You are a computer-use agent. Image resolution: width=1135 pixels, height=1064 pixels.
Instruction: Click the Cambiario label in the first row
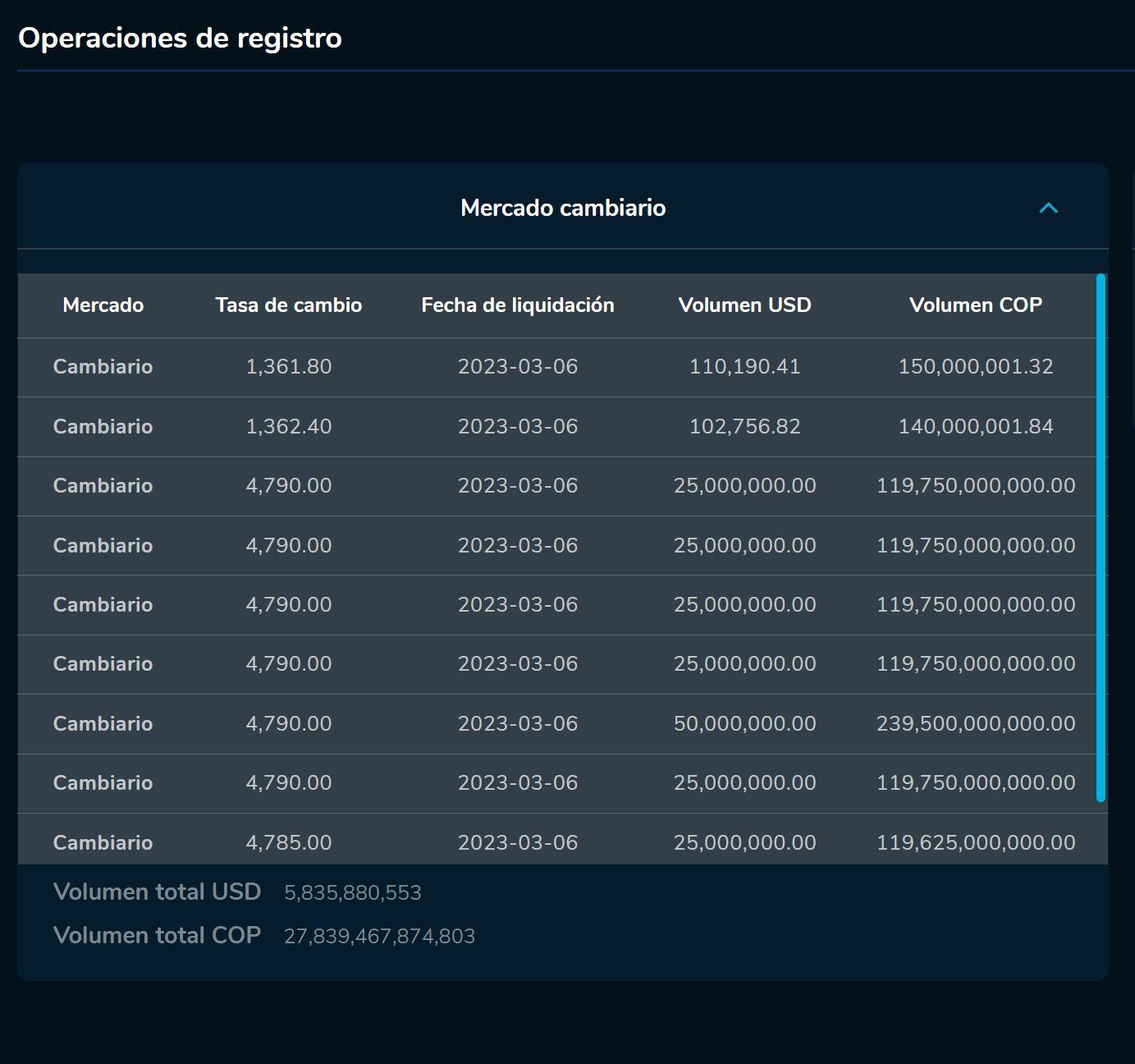click(103, 367)
